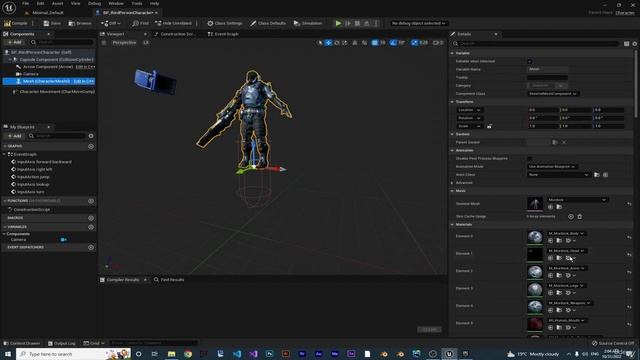
Task: Open Component Class dropdown
Action: coord(553,93)
